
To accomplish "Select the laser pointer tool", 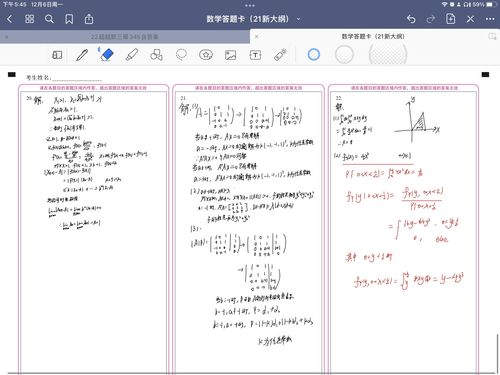I will coord(280,55).
